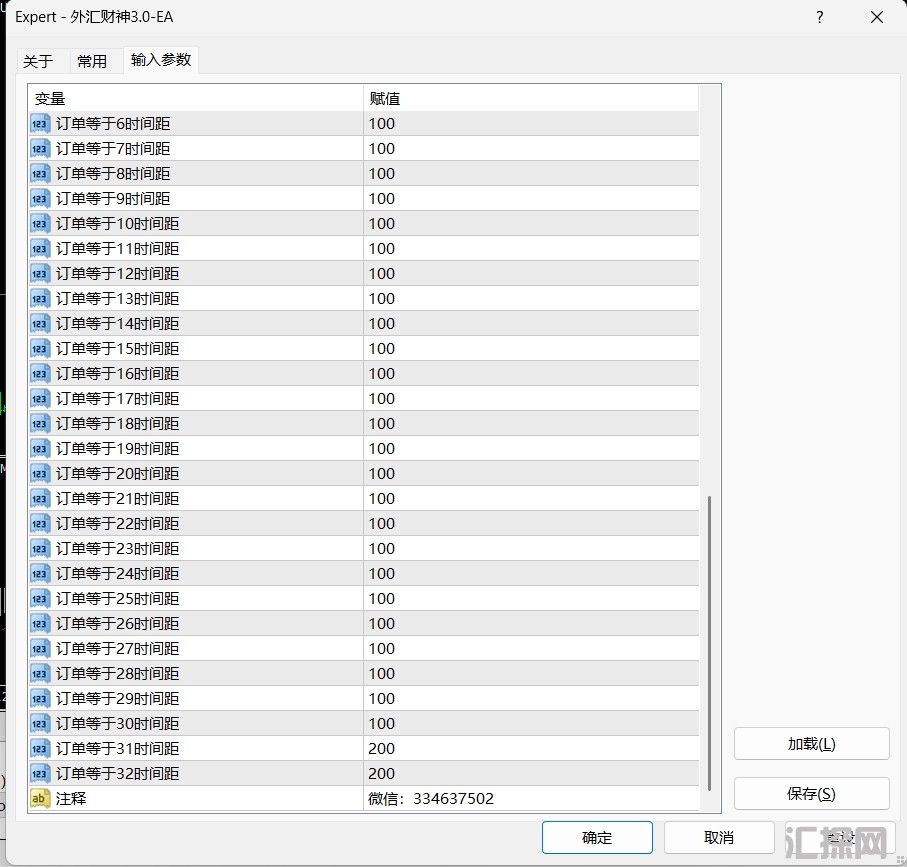Click the ab string icon for 注释

pos(40,799)
